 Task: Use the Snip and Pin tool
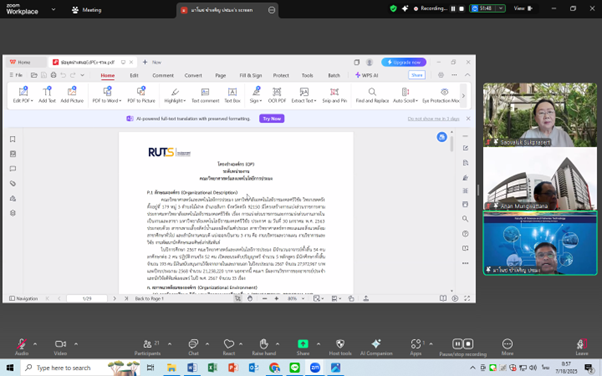(x=334, y=94)
